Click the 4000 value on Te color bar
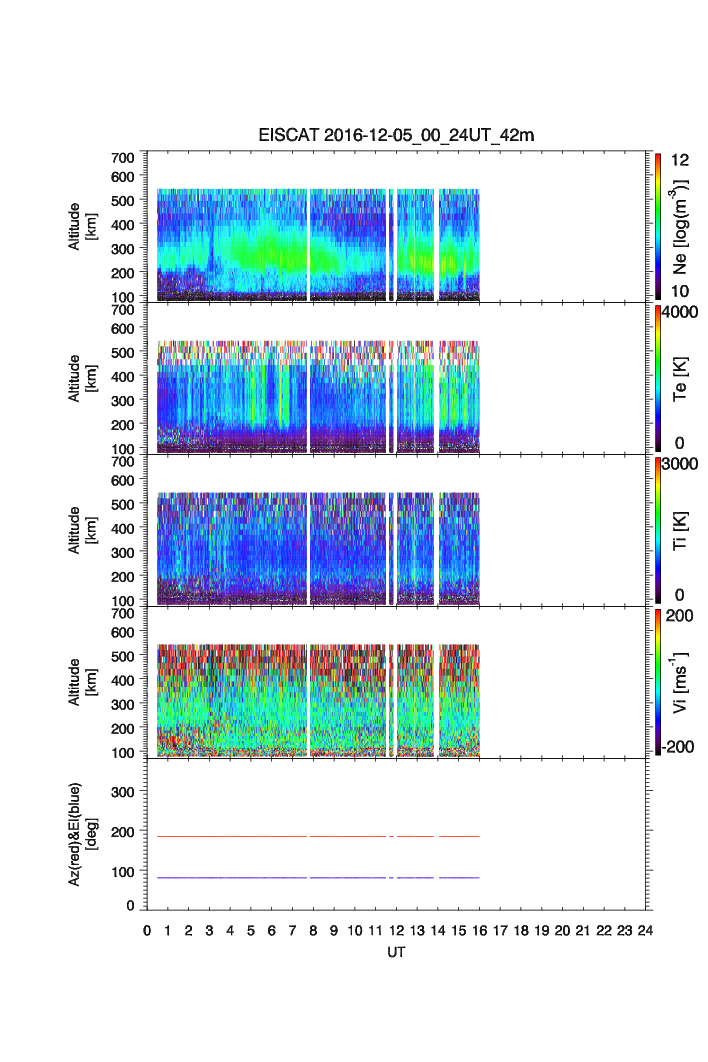Screen dimensions: 708x1062 coord(680,312)
